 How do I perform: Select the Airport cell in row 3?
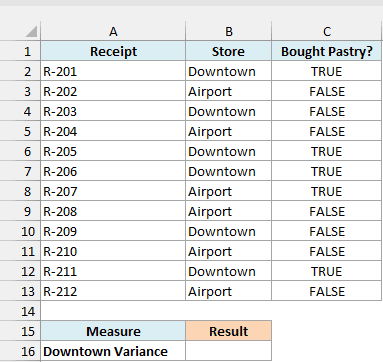click(x=228, y=91)
